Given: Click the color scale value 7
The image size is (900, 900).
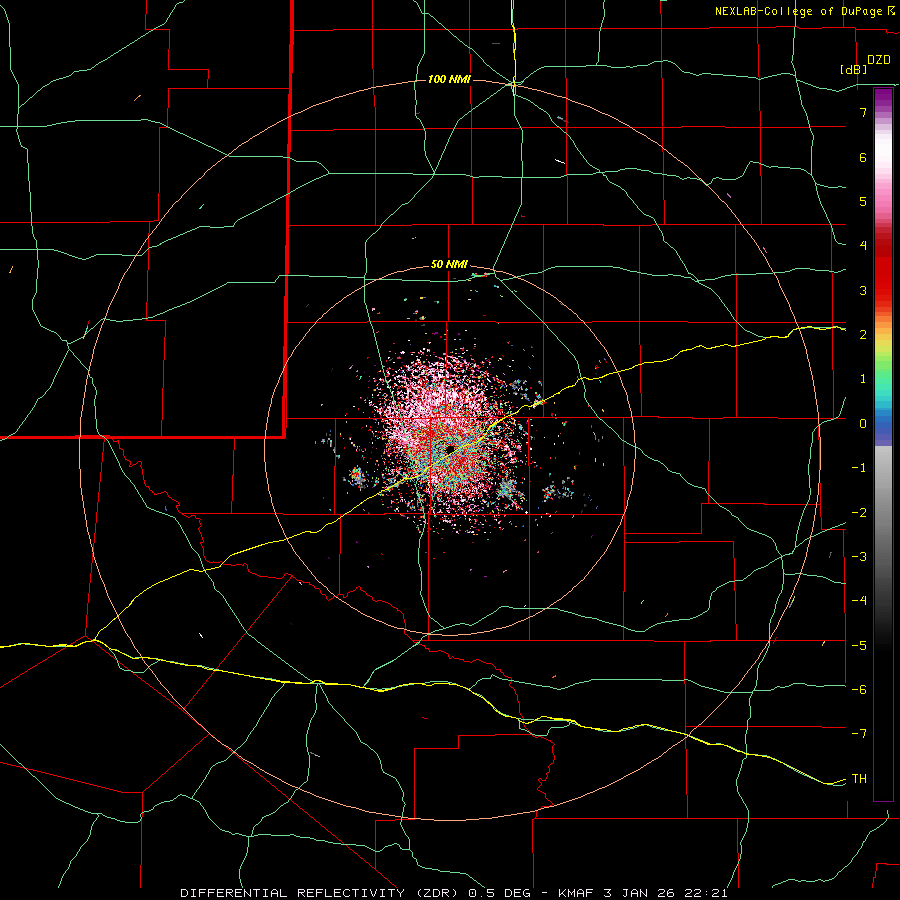Looking at the screenshot, I should click(x=863, y=112).
